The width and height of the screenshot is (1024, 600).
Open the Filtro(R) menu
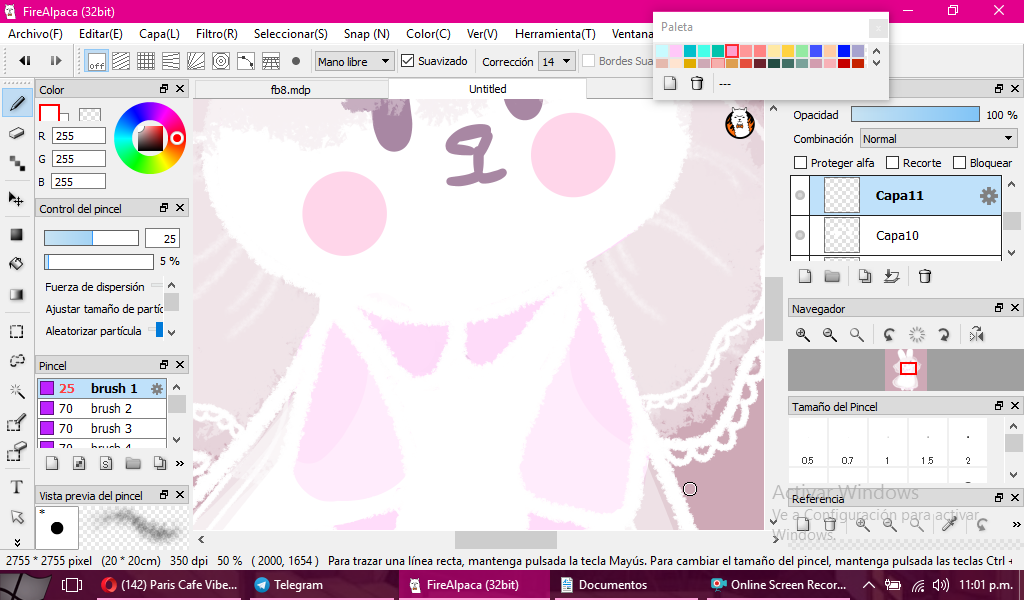pyautogui.click(x=217, y=34)
